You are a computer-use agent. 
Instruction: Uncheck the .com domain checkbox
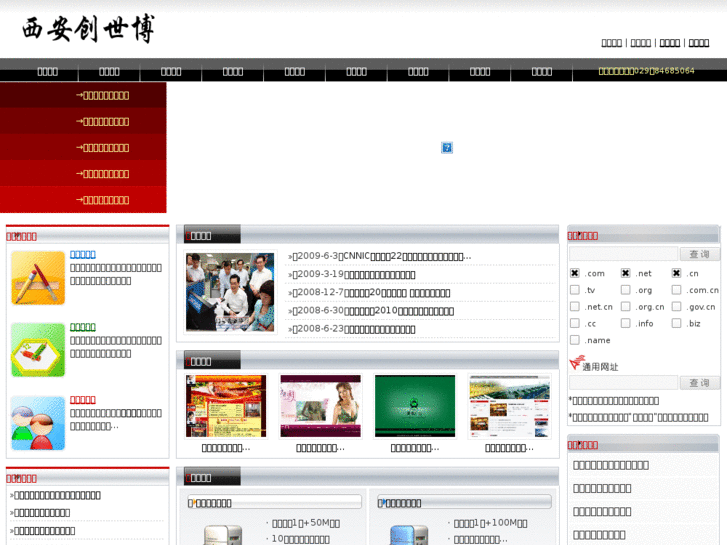click(575, 273)
